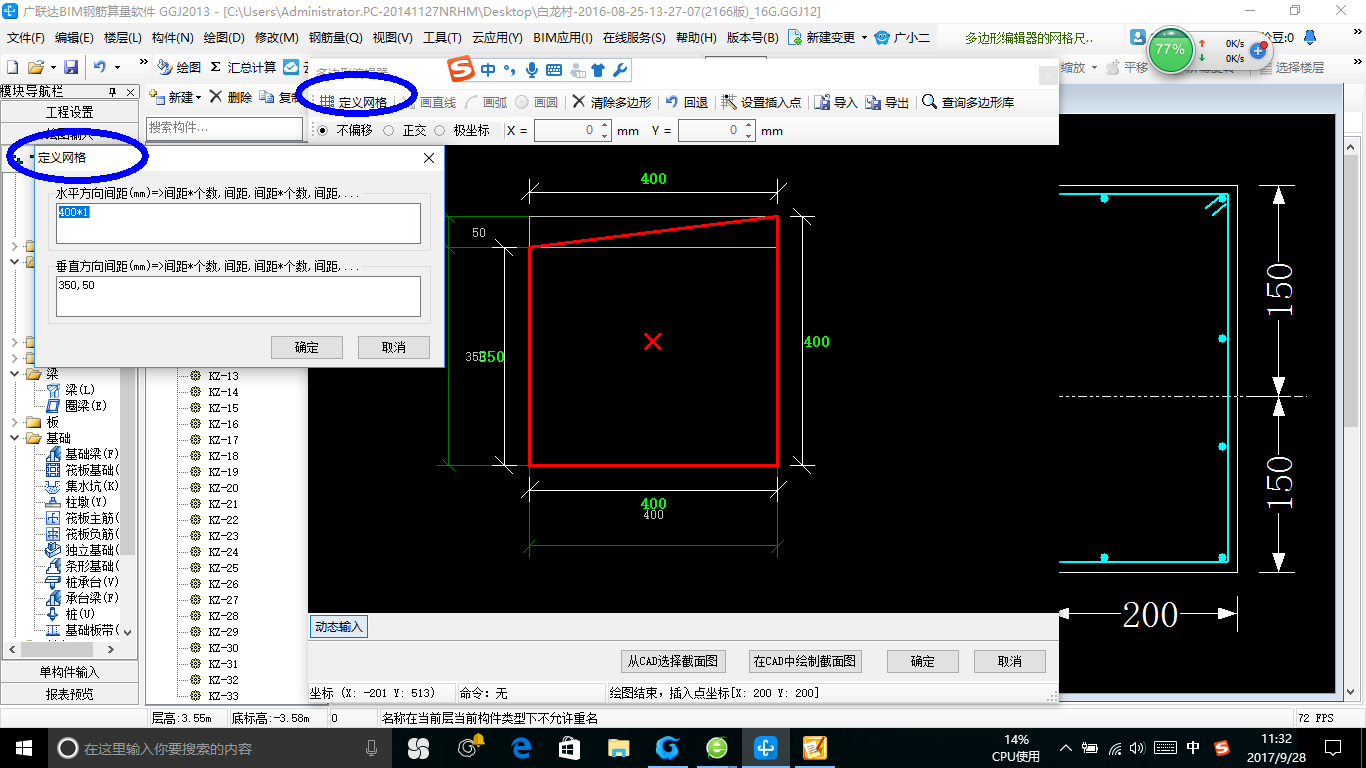Click the 在CAD中绘制截面图 button
The height and width of the screenshot is (768, 1366).
[x=805, y=661]
